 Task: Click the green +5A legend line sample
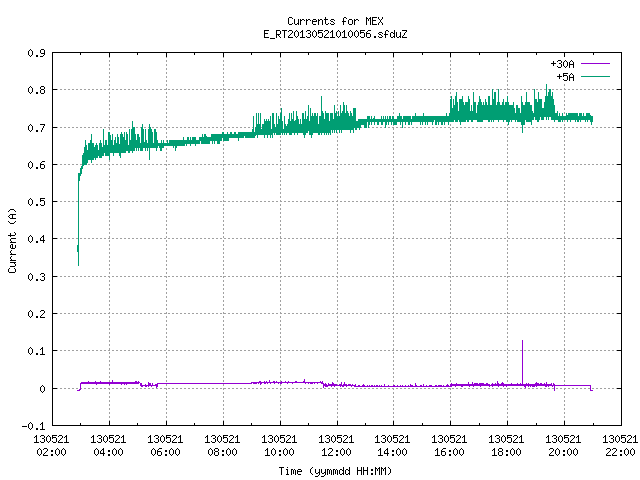coord(595,76)
